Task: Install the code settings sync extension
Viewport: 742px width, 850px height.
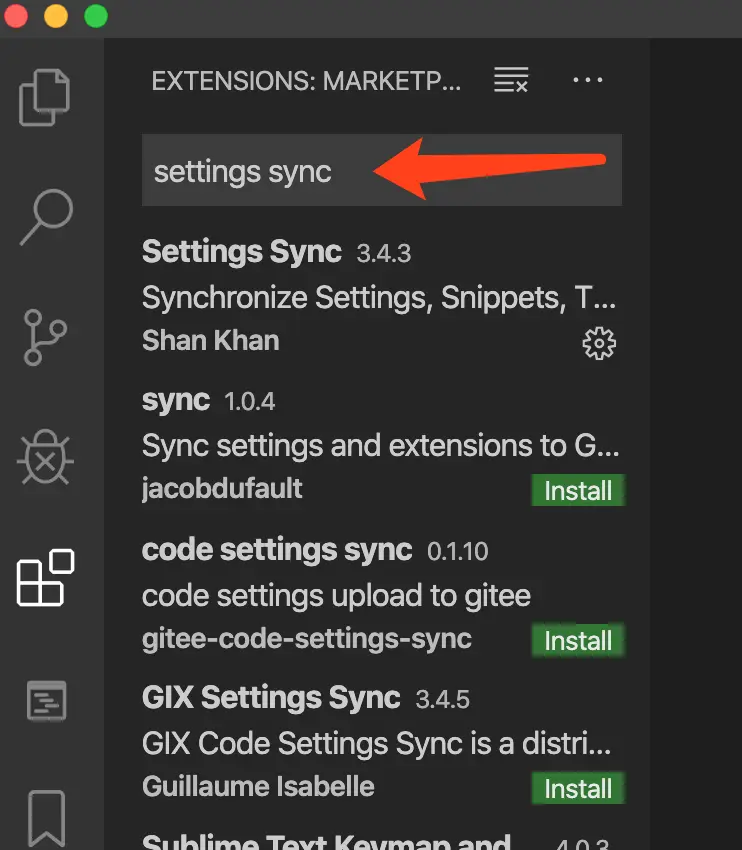Action: (x=578, y=640)
